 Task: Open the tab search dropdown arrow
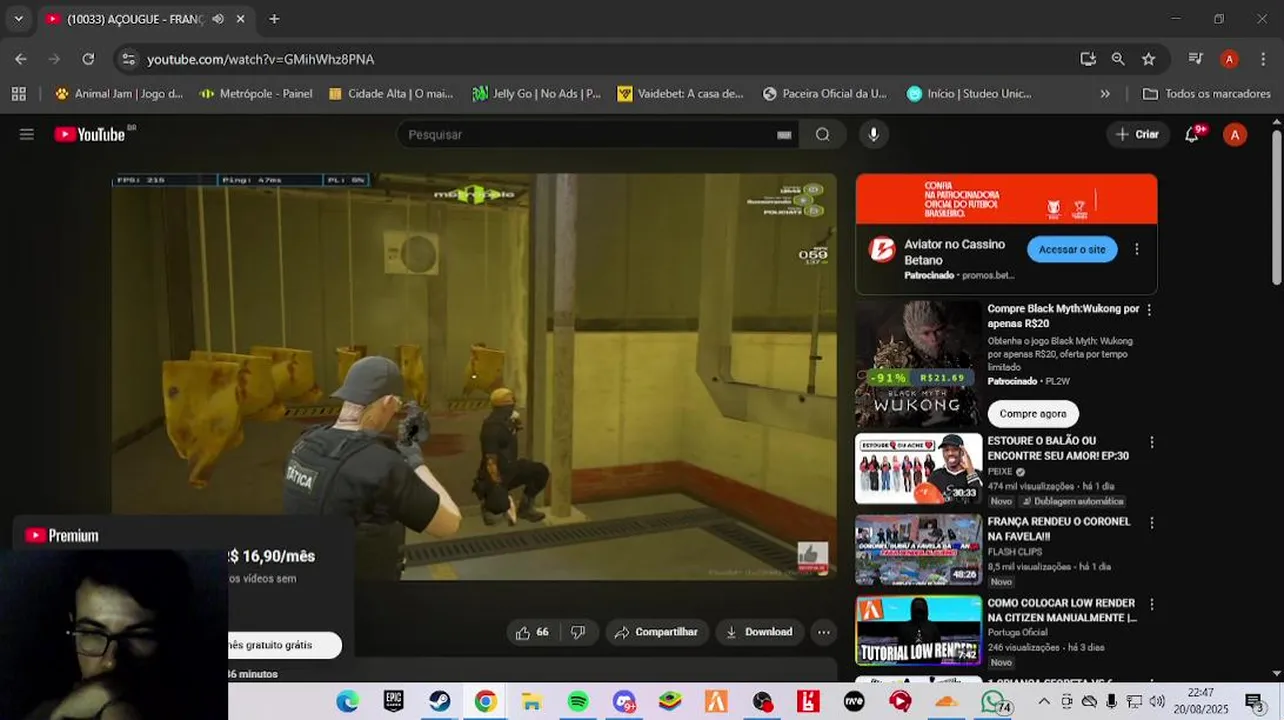pyautogui.click(x=18, y=19)
